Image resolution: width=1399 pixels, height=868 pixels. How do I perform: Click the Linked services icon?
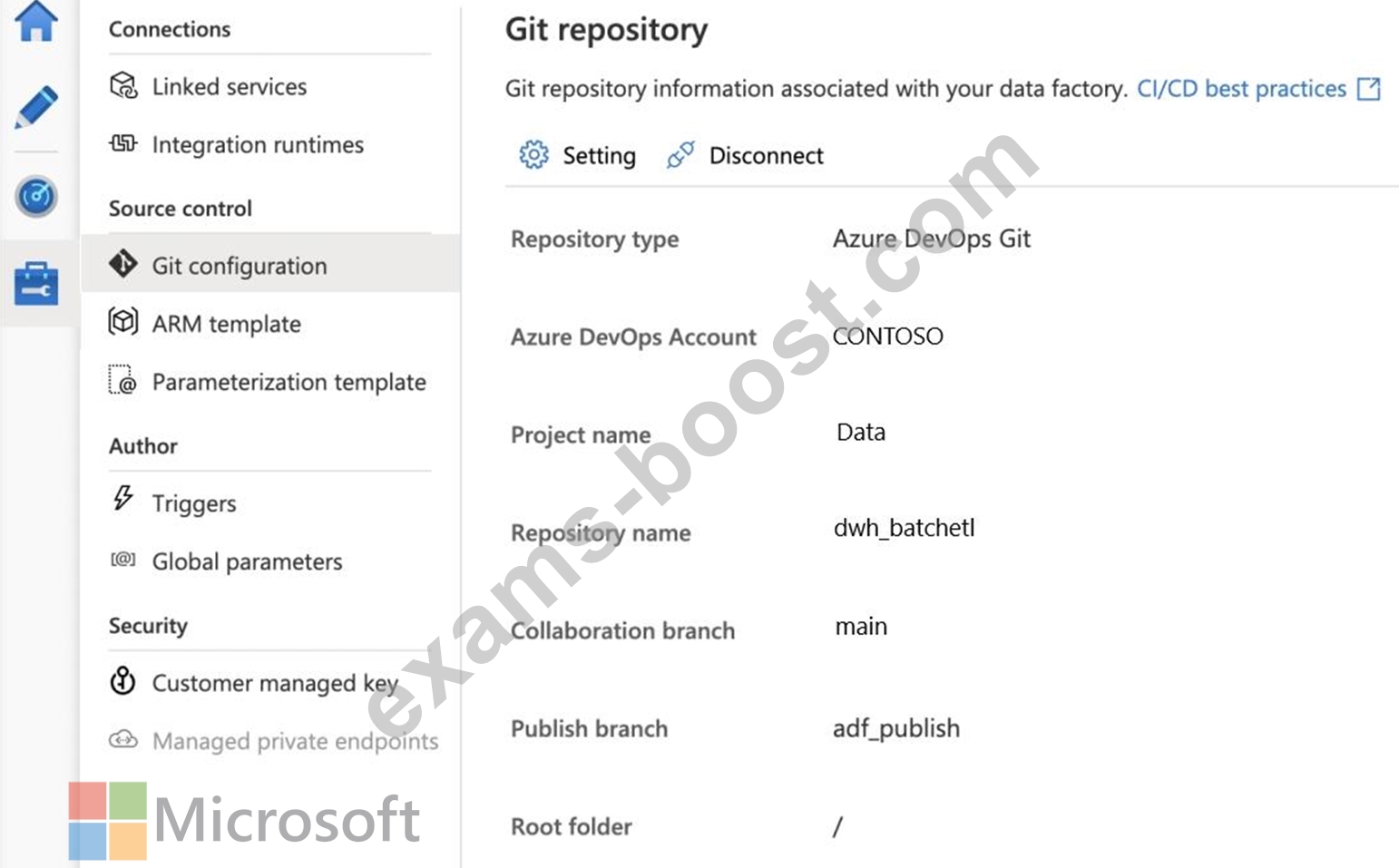(x=123, y=86)
